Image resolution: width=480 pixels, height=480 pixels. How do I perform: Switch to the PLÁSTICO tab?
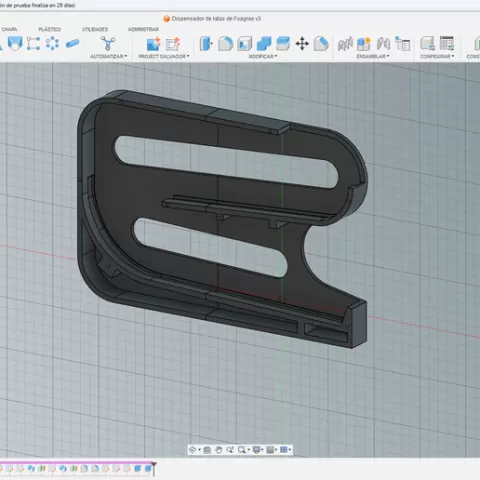pyautogui.click(x=49, y=29)
